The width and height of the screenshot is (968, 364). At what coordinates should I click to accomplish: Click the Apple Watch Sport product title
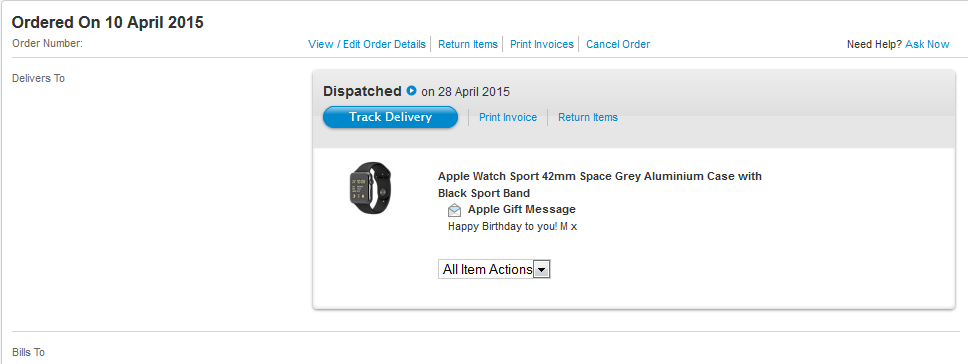click(600, 184)
